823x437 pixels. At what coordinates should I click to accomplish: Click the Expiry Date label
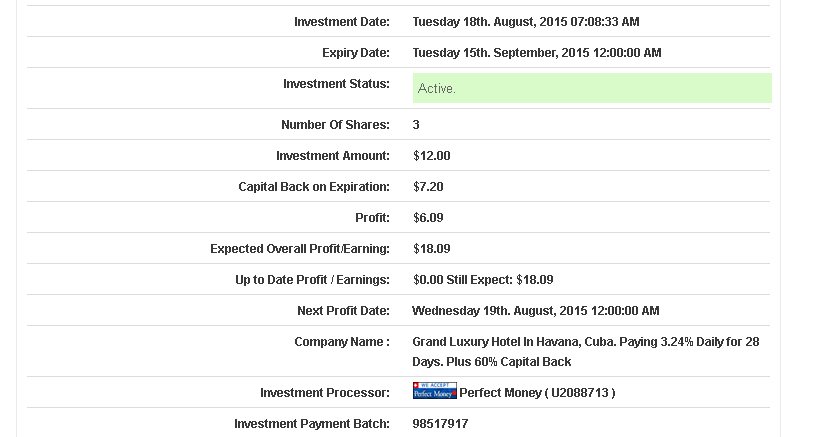click(x=355, y=53)
